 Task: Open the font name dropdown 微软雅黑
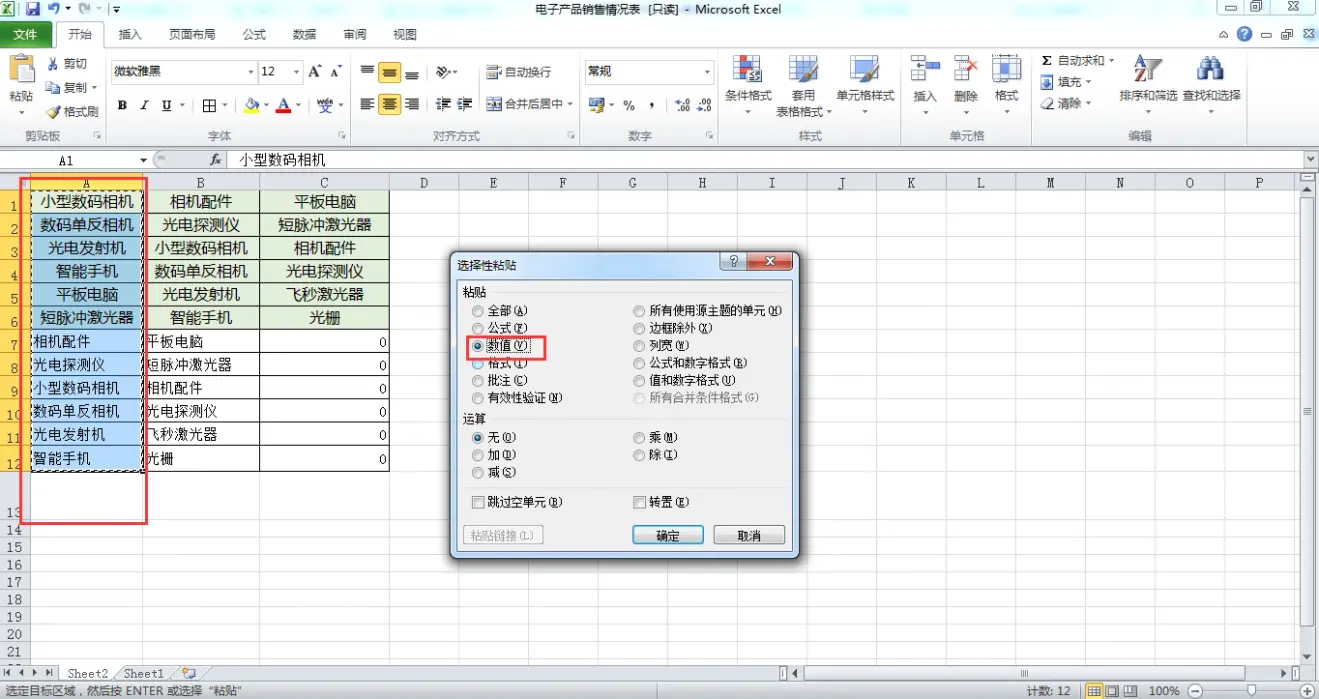pyautogui.click(x=251, y=72)
